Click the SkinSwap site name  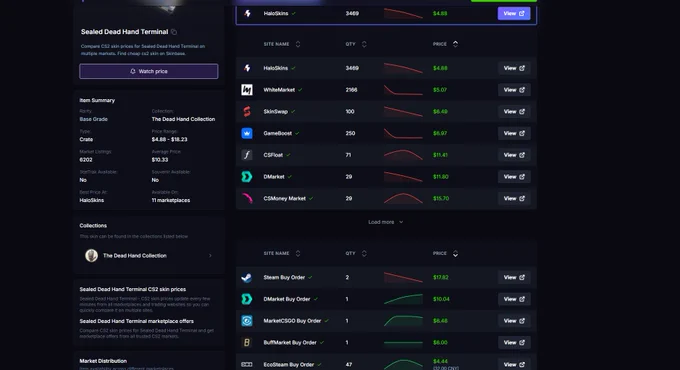tap(275, 111)
